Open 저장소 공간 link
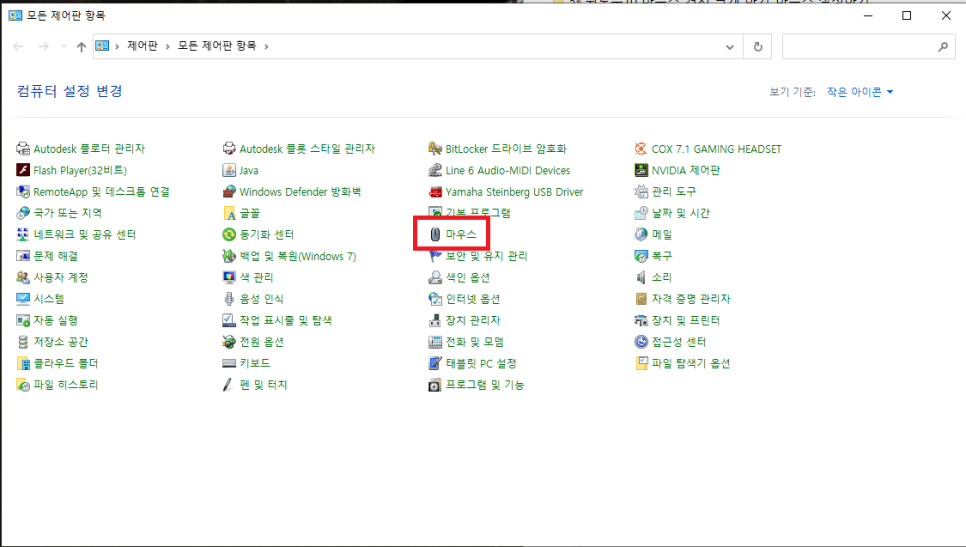 [61, 342]
